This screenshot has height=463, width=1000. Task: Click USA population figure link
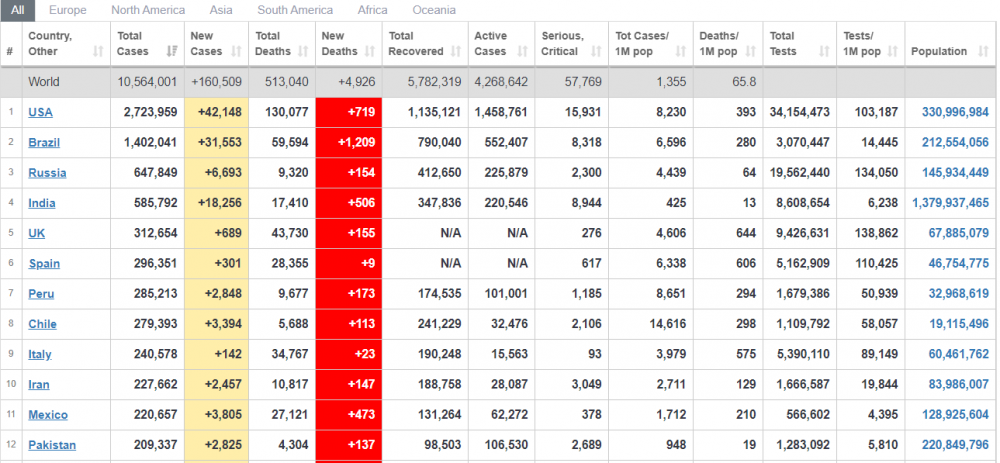pyautogui.click(x=949, y=112)
